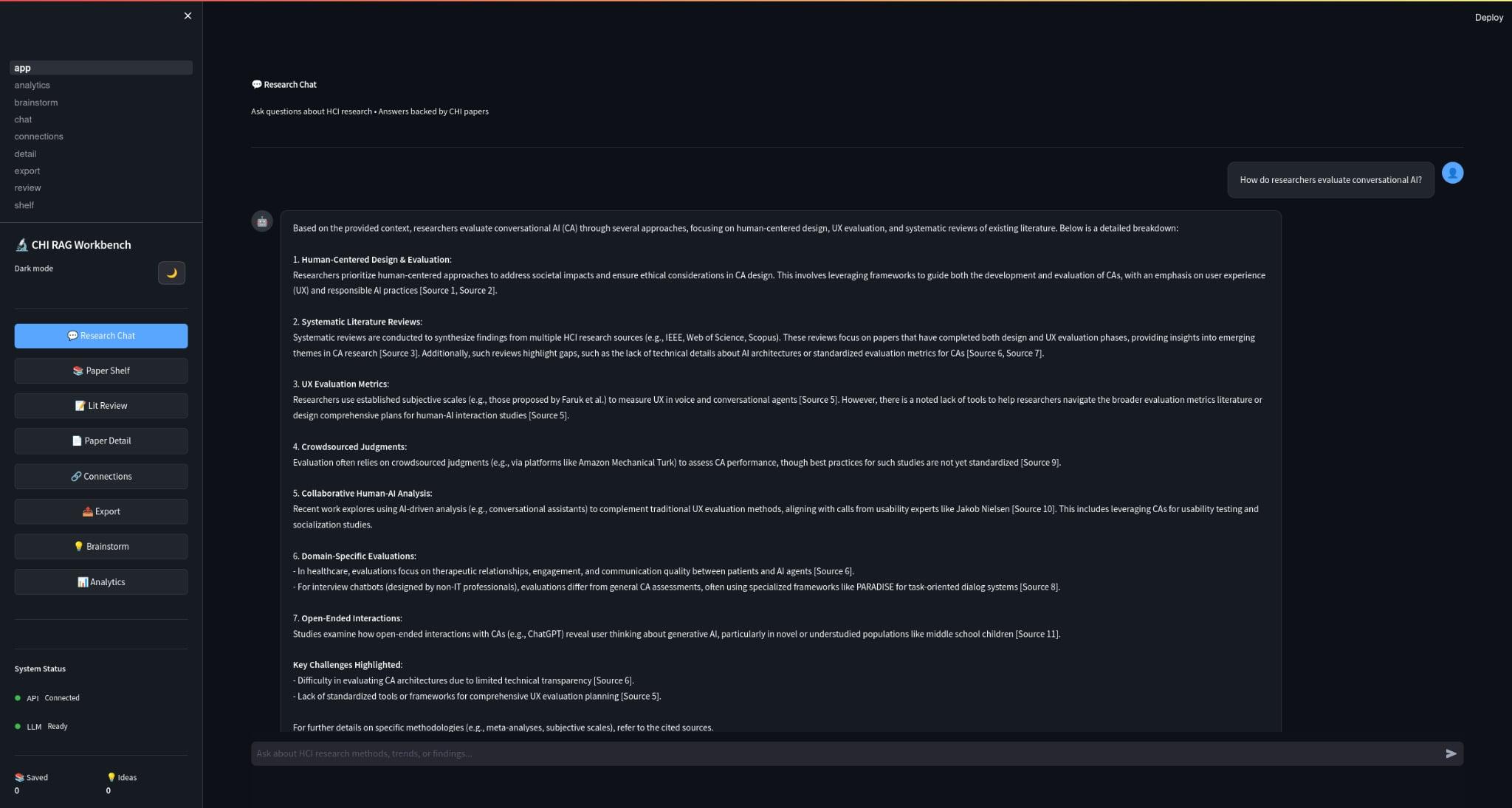Navigate to analytics page link
Image resolution: width=1512 pixels, height=808 pixels.
pos(32,86)
